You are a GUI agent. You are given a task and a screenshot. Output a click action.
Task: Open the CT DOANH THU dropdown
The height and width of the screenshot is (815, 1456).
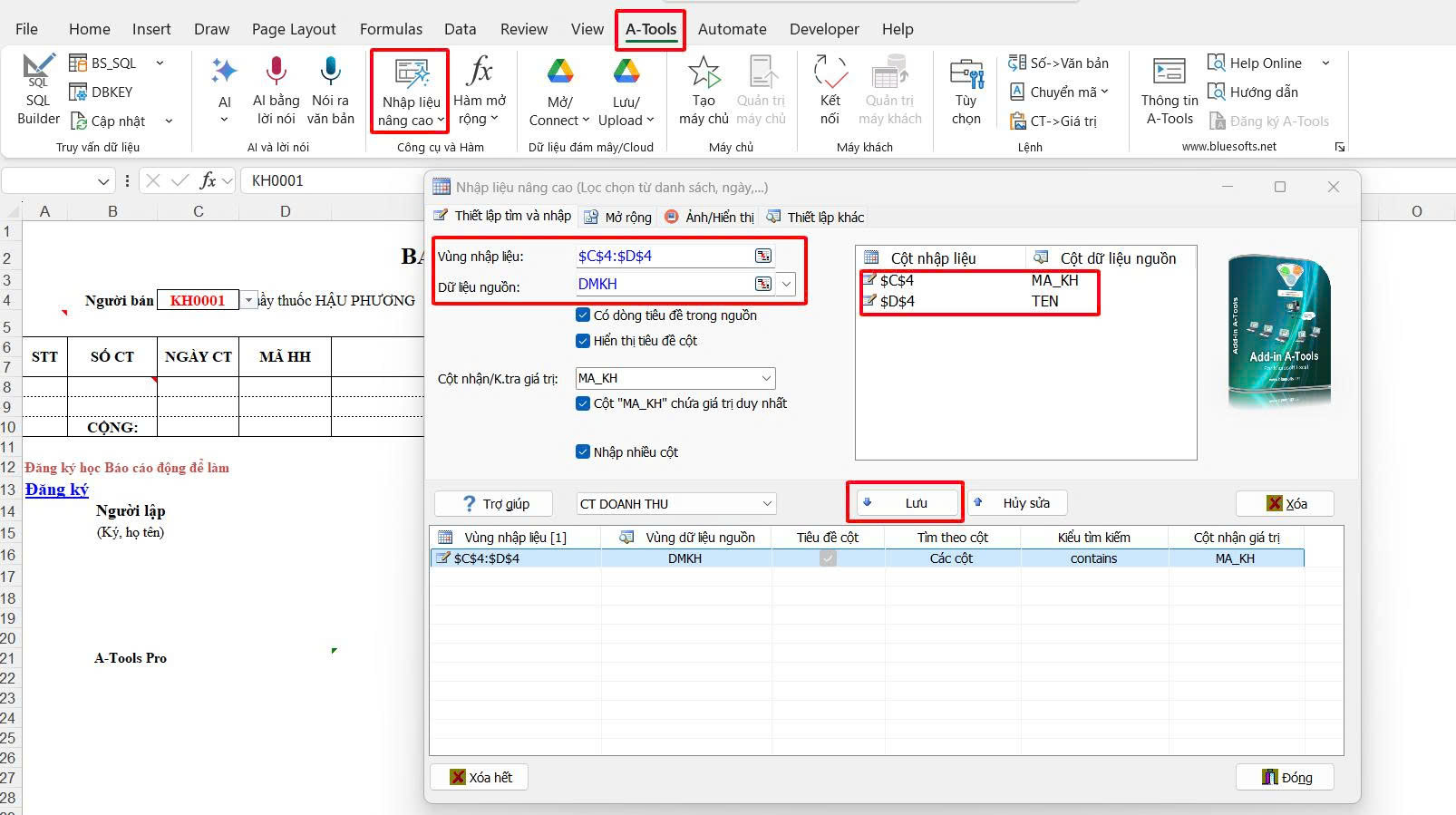(767, 504)
